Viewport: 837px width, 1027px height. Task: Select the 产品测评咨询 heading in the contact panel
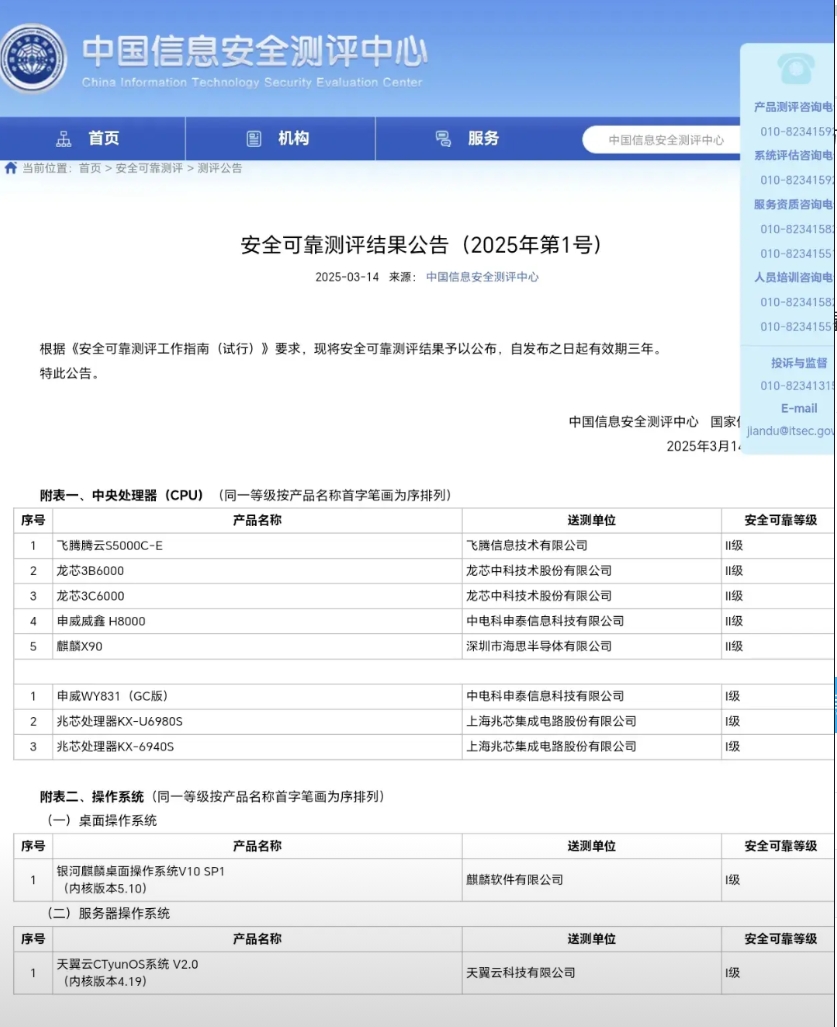[793, 107]
